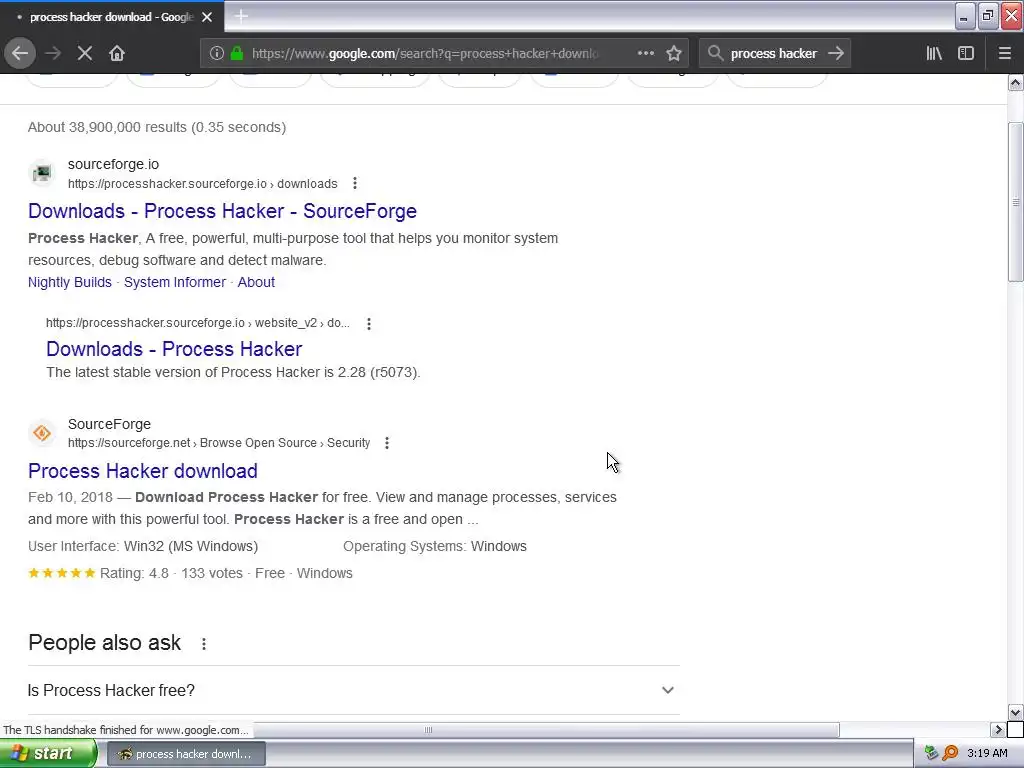Select process hacker download taskbar window button
1024x768 pixels.
[185, 754]
